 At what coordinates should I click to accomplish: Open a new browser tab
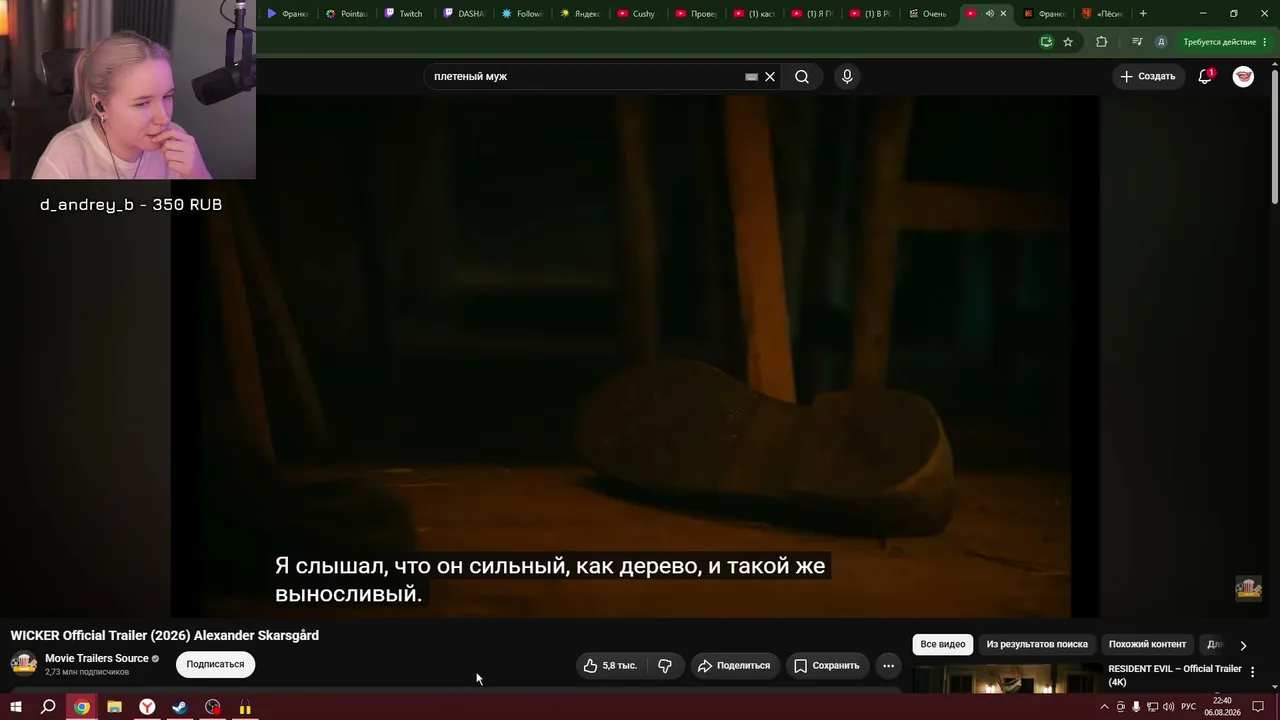tap(1143, 14)
